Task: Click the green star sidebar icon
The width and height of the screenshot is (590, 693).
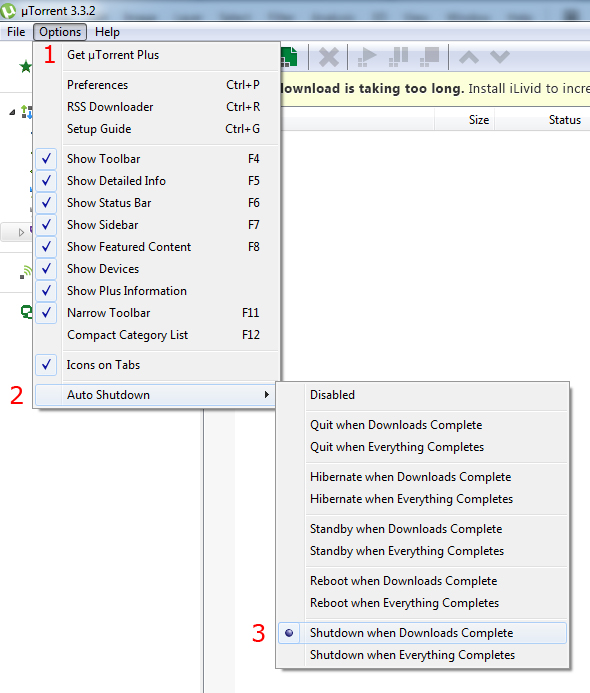Action: (26, 67)
